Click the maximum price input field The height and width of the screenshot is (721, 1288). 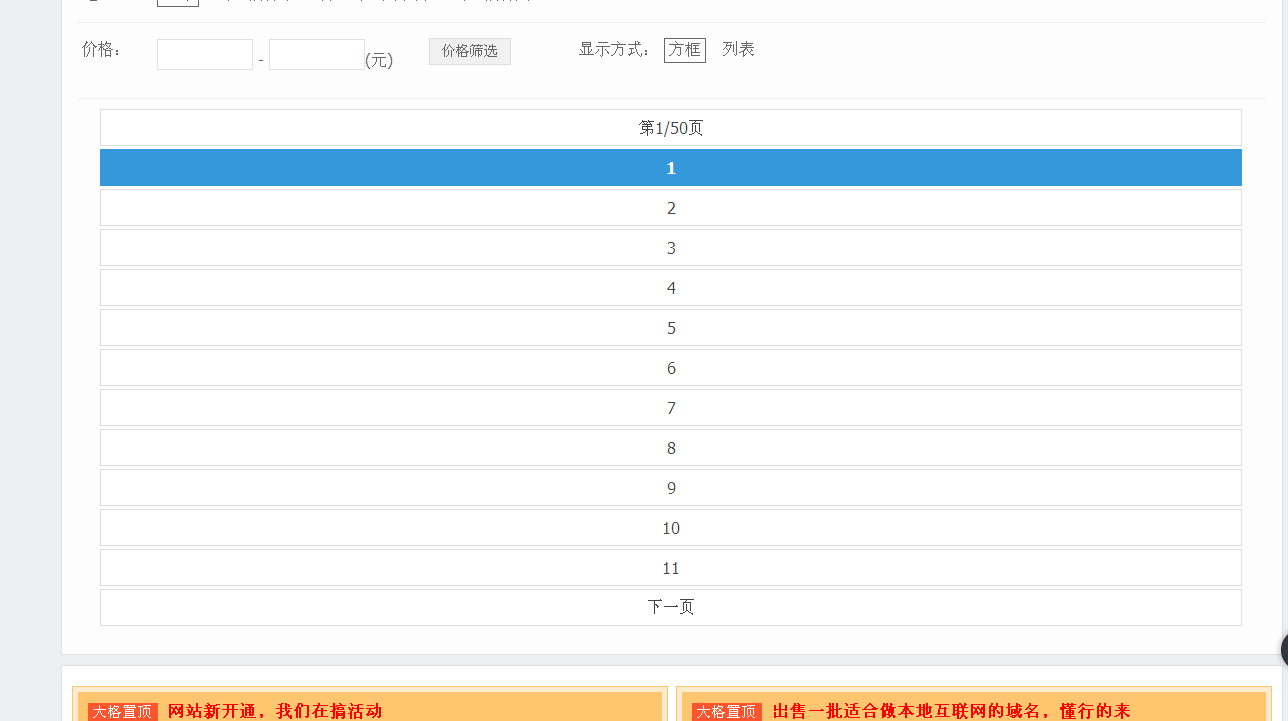[x=317, y=55]
